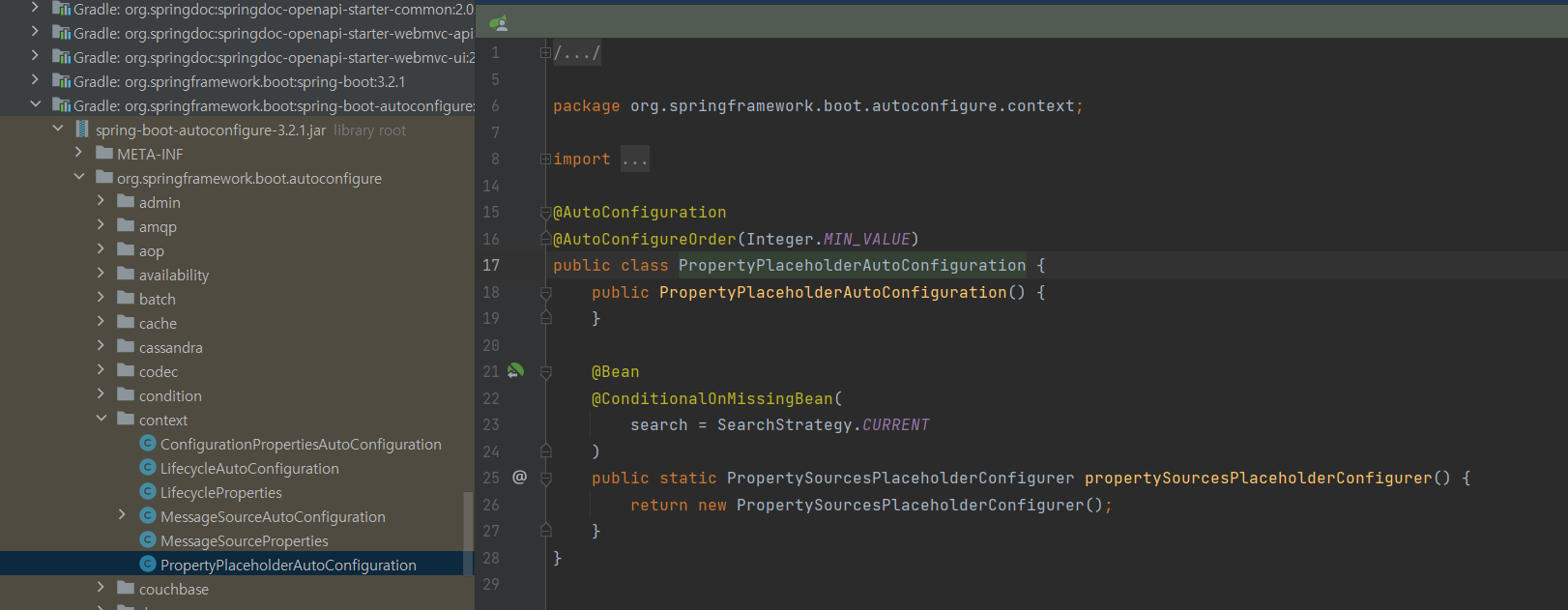1568x610 pixels.
Task: Click the batch folder icon
Action: [x=126, y=298]
